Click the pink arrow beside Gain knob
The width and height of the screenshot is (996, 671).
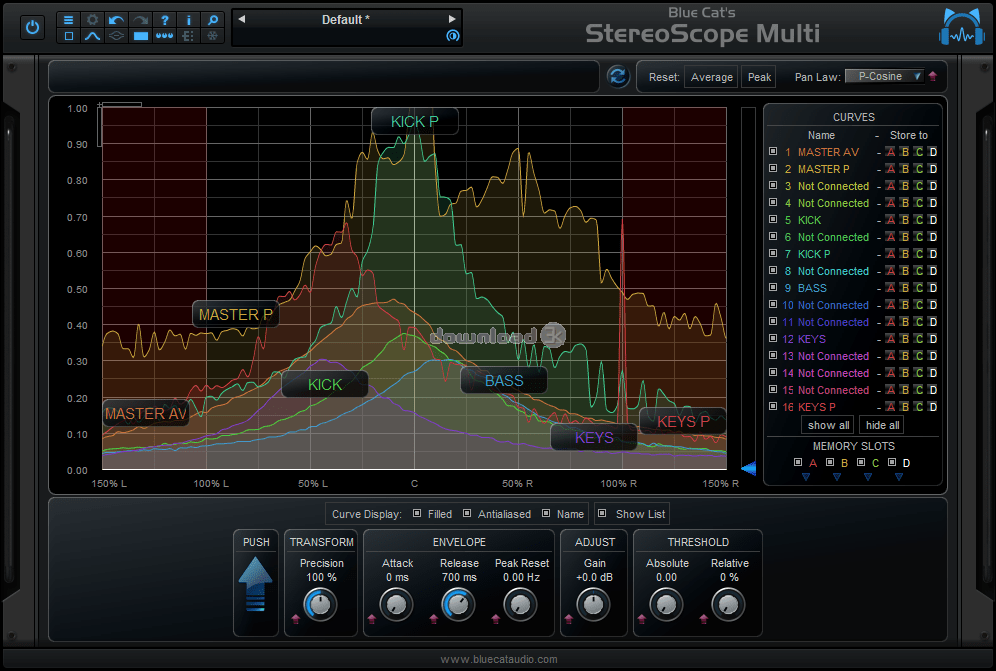[x=569, y=619]
